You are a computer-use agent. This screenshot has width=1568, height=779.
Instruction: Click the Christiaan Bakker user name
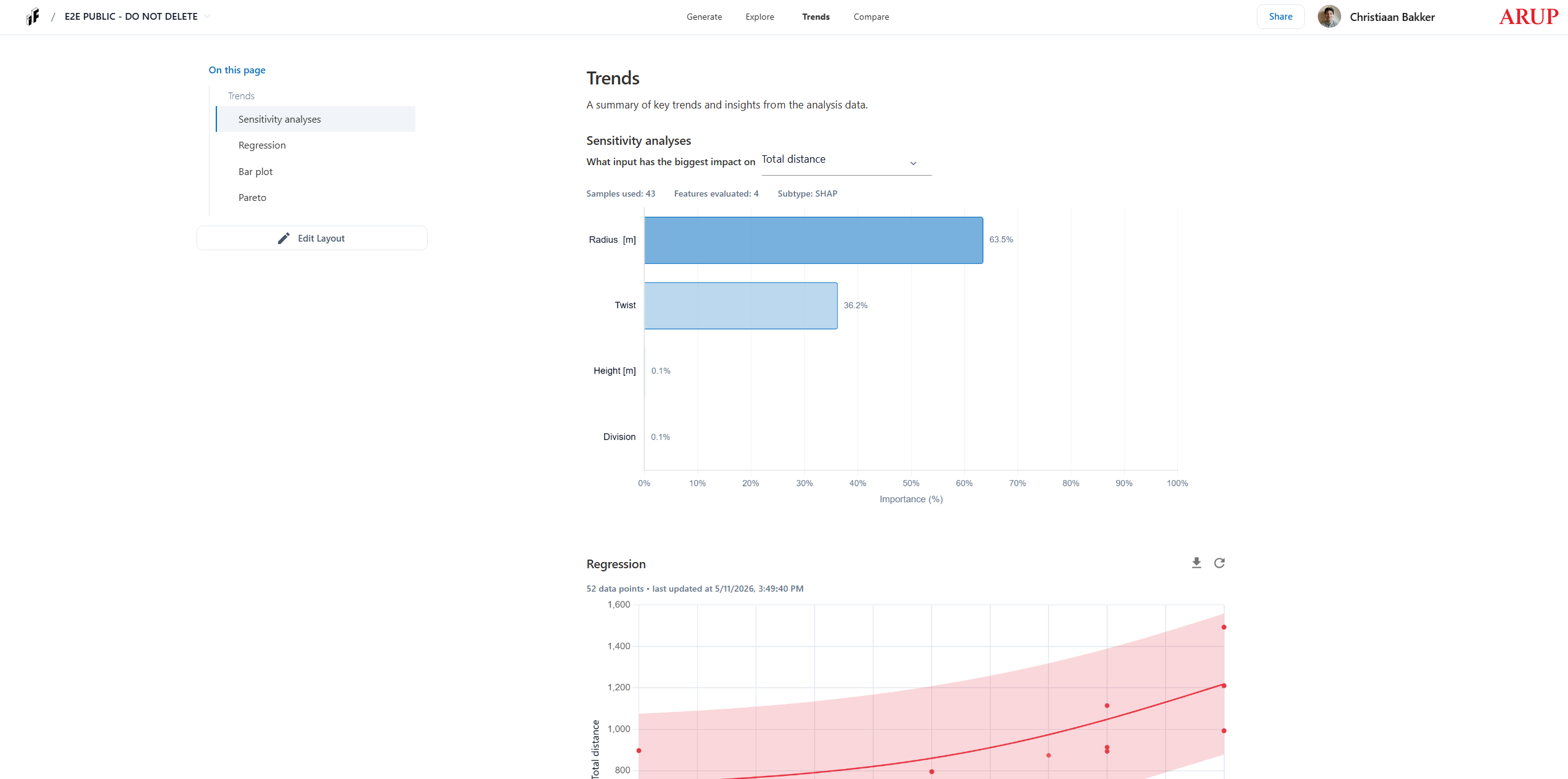(x=1392, y=17)
